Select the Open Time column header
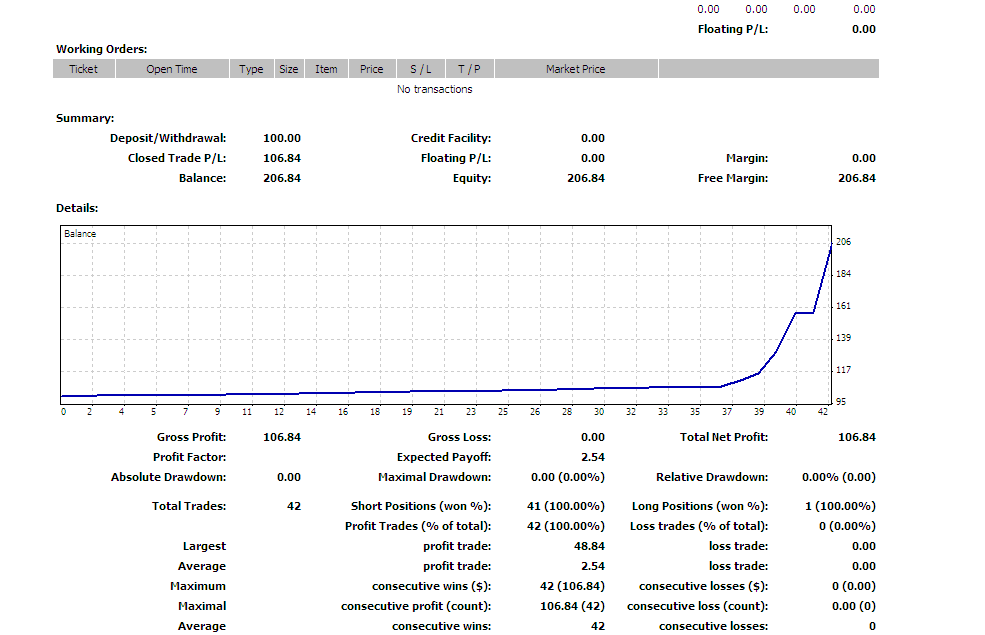 (x=172, y=69)
